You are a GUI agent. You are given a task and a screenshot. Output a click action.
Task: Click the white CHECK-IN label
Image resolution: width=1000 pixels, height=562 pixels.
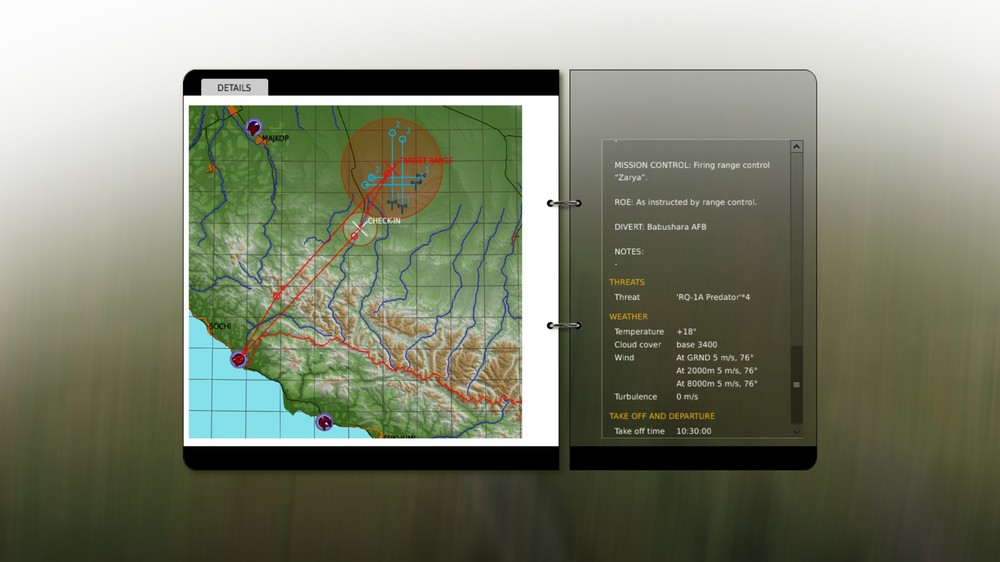click(x=384, y=221)
